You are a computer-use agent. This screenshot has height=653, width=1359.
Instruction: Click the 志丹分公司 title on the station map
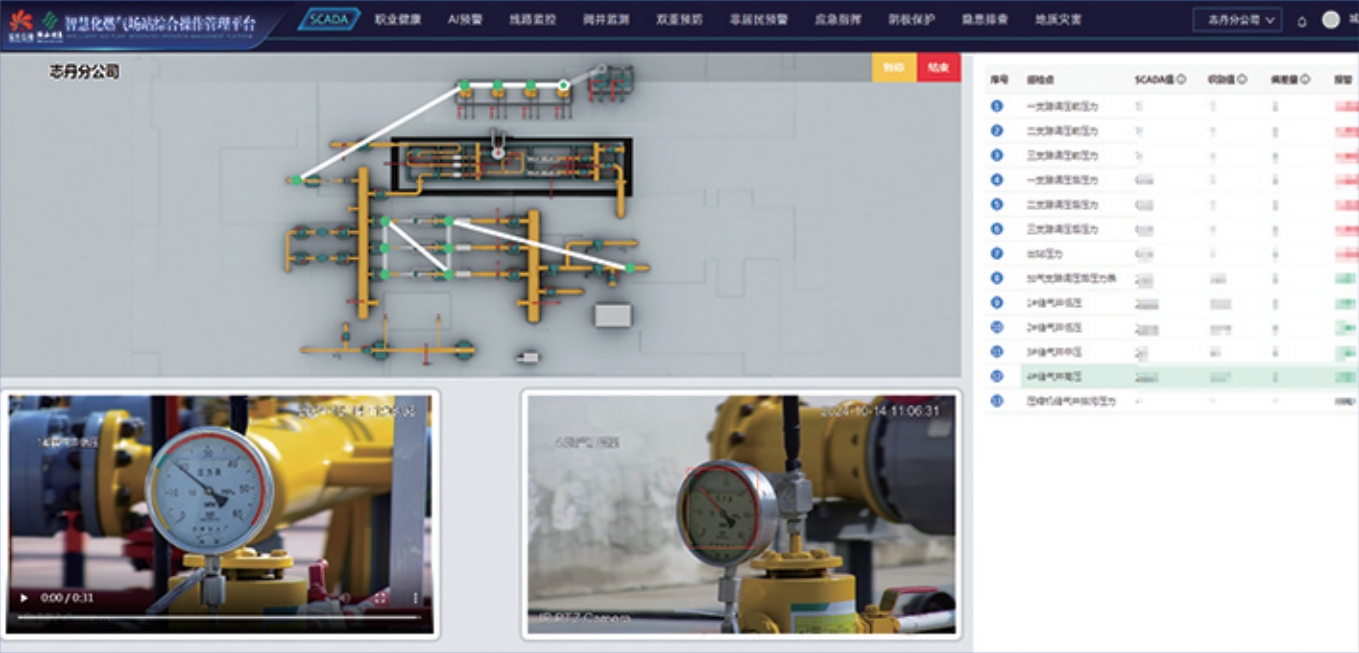pos(84,72)
